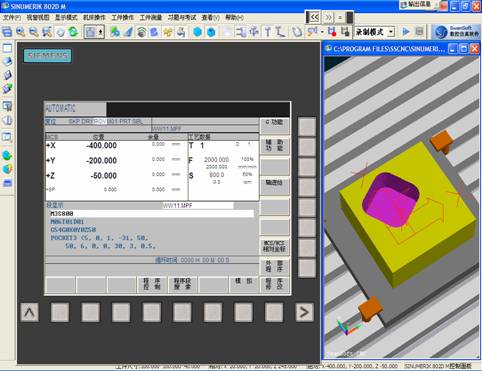
Task: Click the up/down arrow beside the view mode icon
Action: (x=100, y=32)
